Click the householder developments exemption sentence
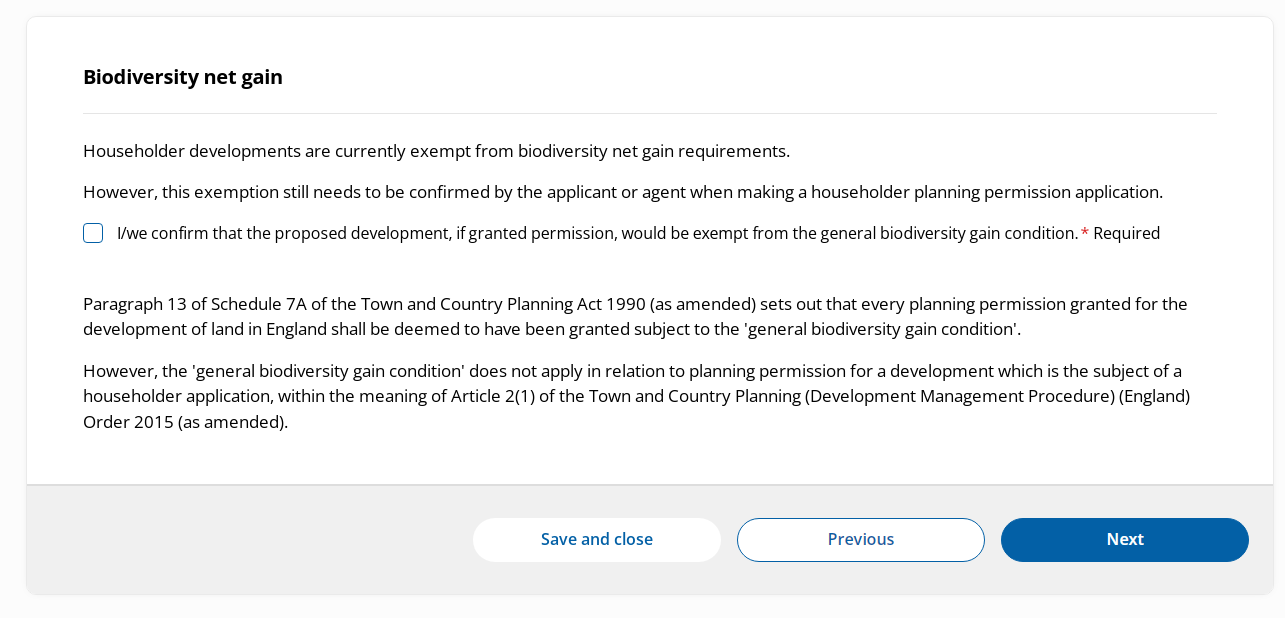 point(436,150)
